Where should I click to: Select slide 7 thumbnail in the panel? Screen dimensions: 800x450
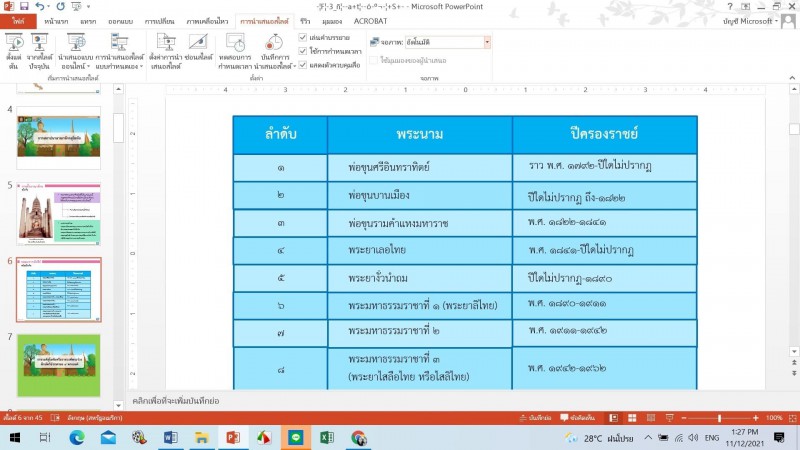(x=59, y=365)
